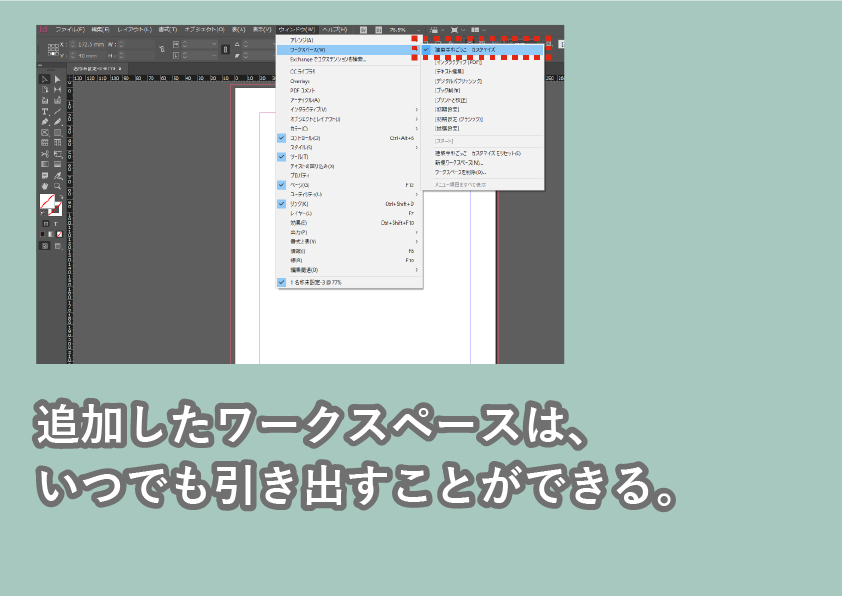Toggle the コントロール panel checkmark item
842x596 pixels.
[x=347, y=138]
